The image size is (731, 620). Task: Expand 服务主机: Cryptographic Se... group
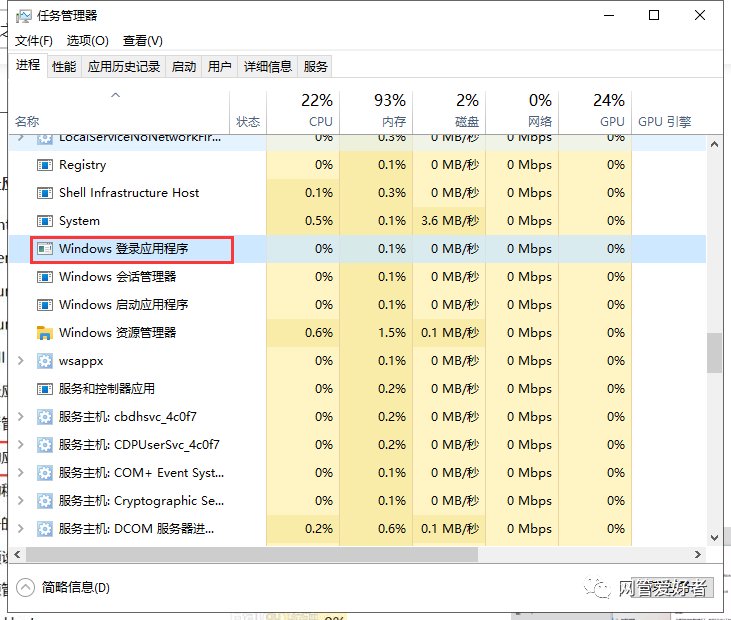[x=21, y=501]
